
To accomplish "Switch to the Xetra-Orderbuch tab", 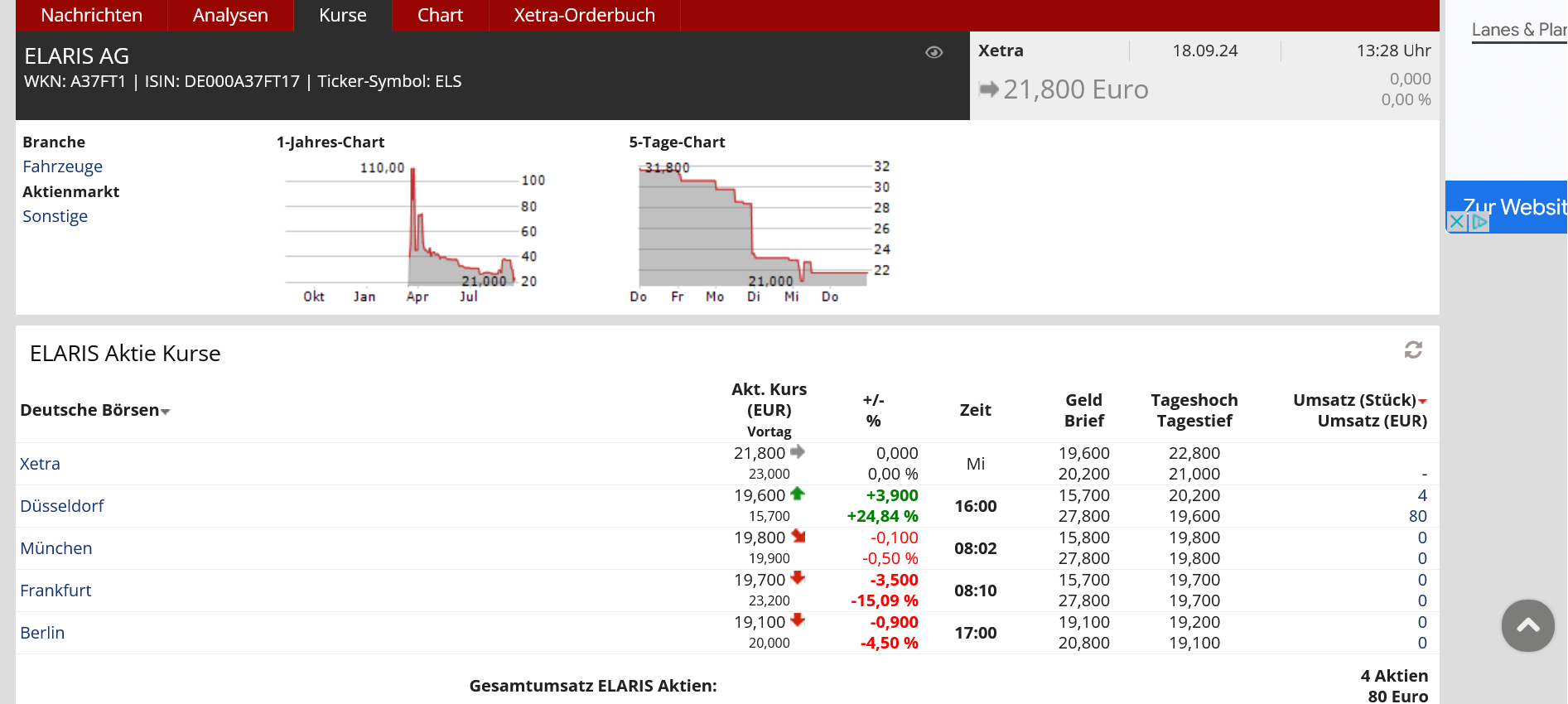I will pos(584,16).
